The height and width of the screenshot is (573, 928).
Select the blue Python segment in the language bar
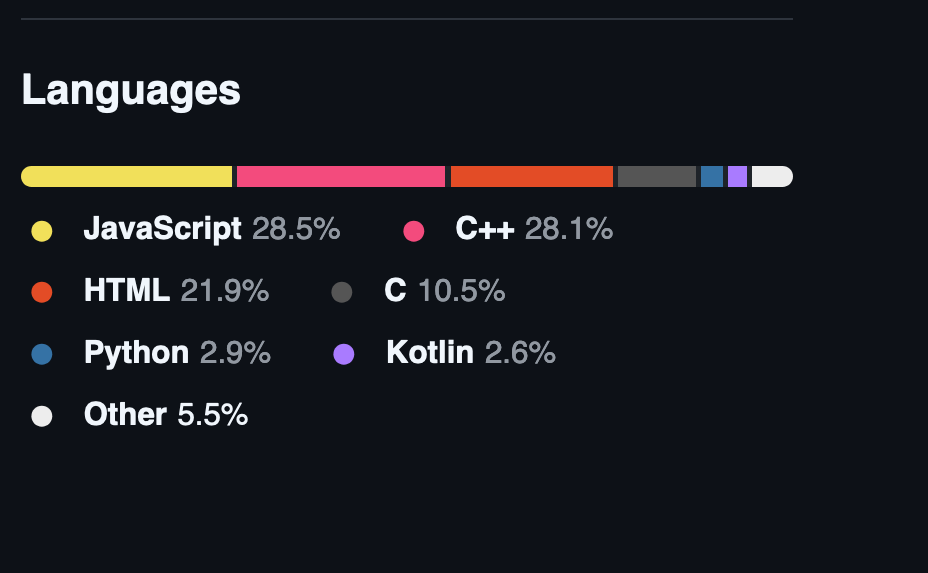(712, 177)
